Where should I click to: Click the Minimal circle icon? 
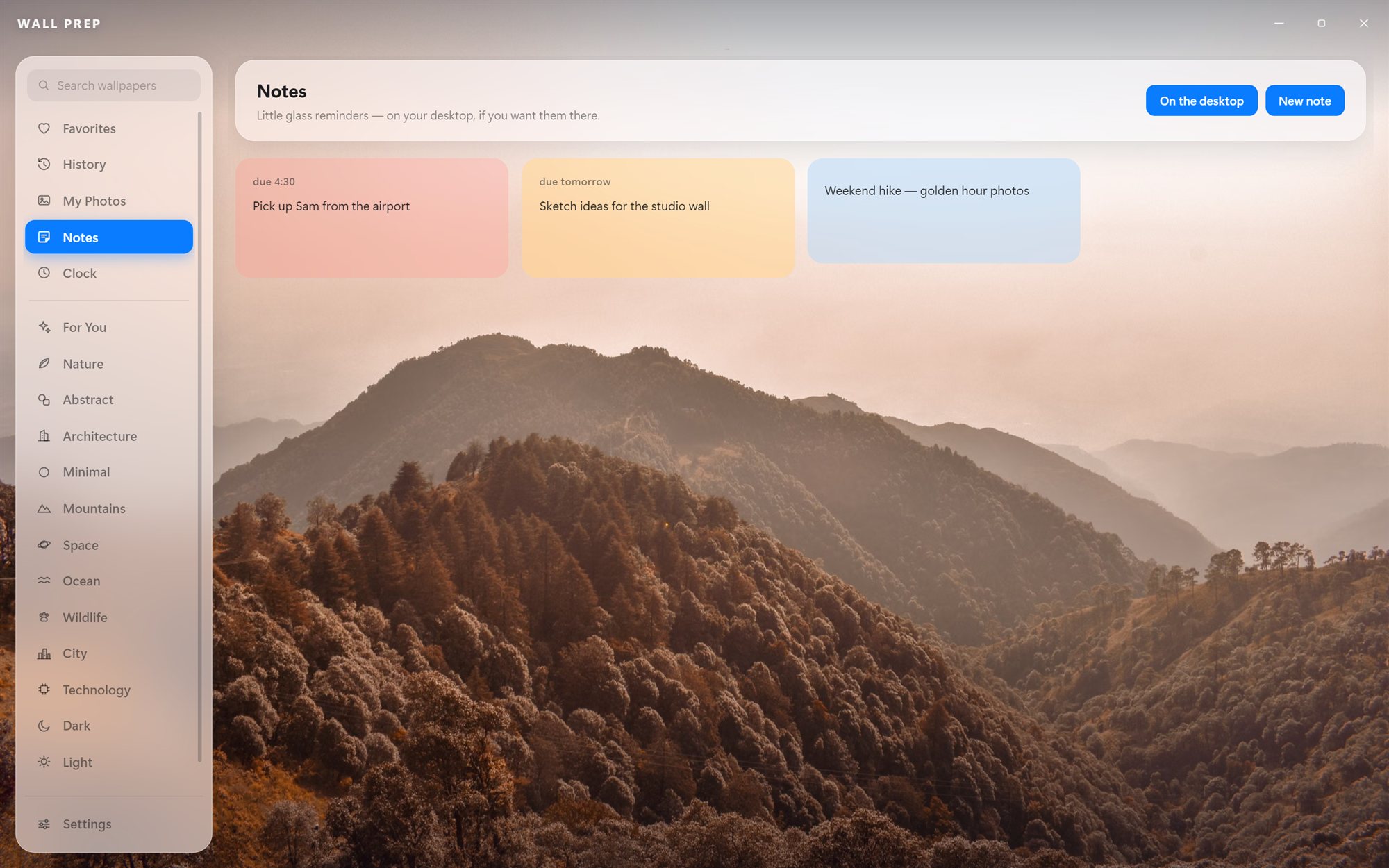coord(44,472)
